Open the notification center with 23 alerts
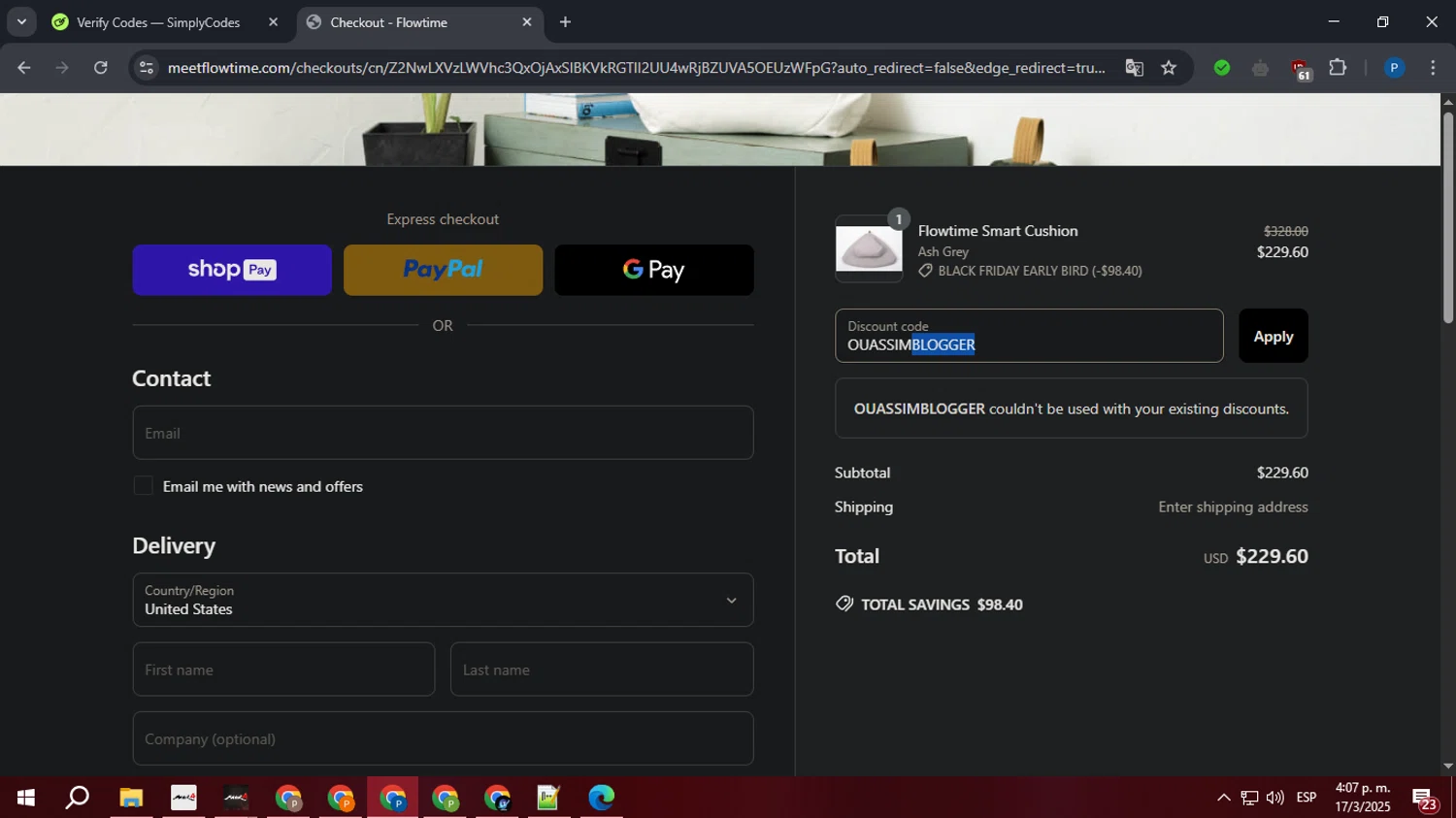Image resolution: width=1456 pixels, height=818 pixels. tap(1424, 800)
